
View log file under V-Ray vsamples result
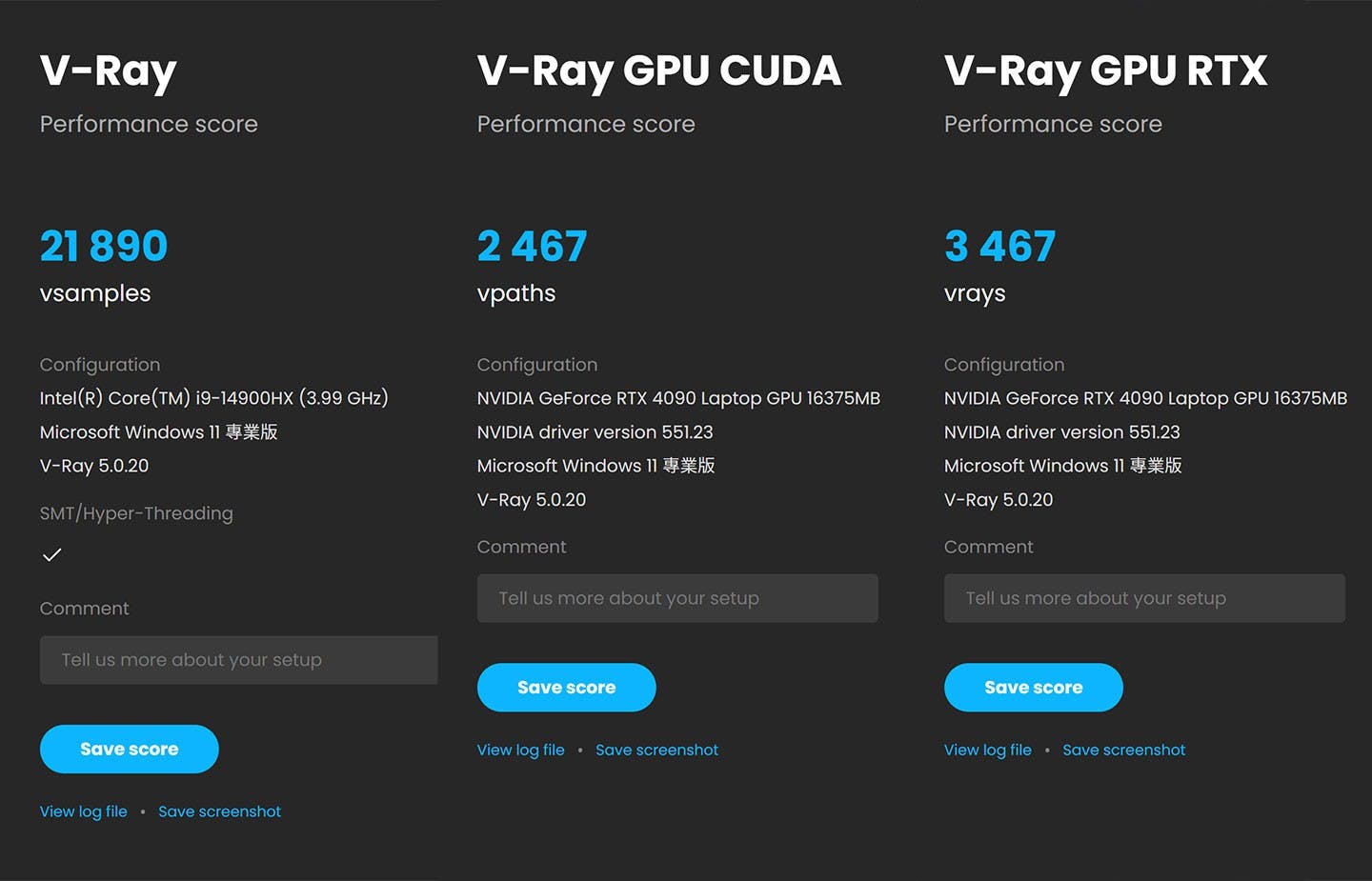tap(84, 811)
